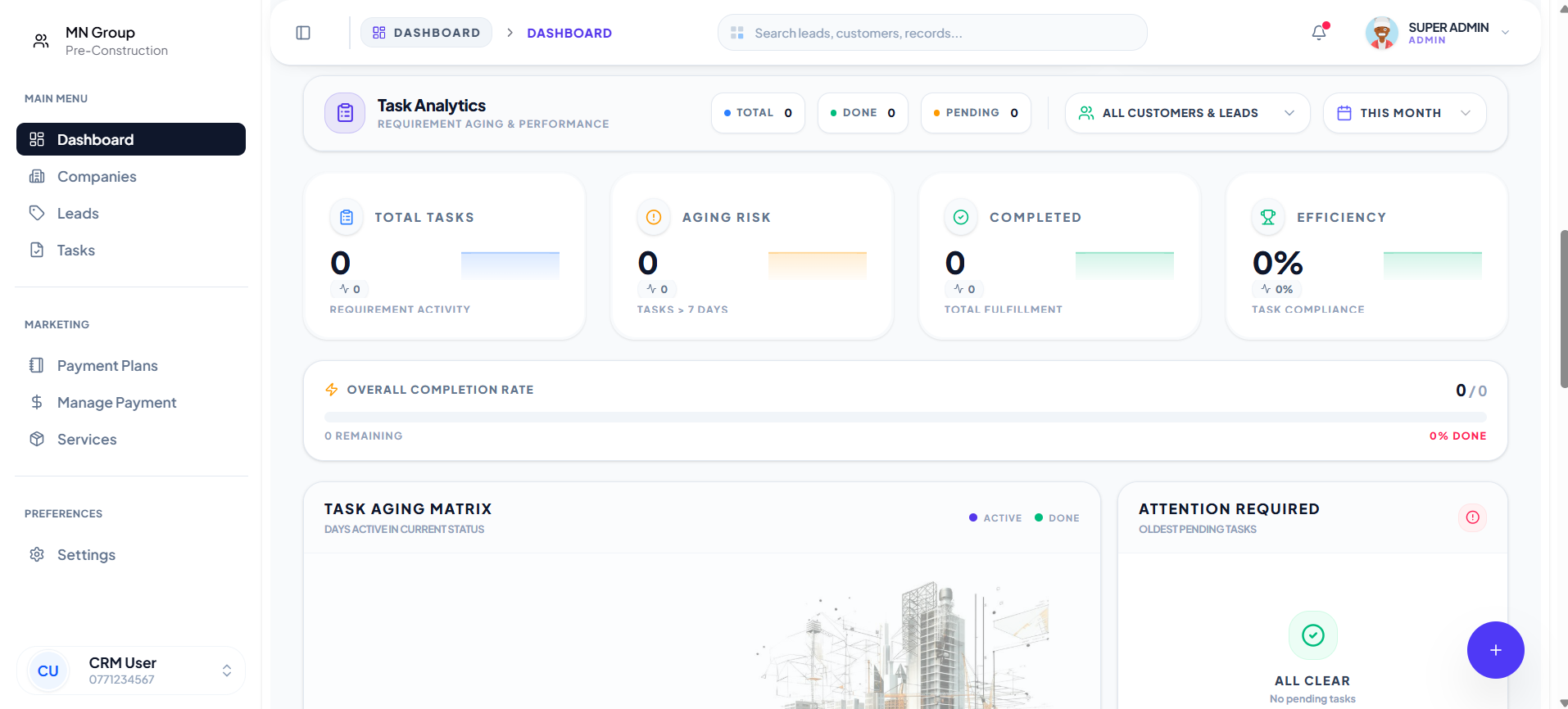This screenshot has height=709, width=1568.
Task: Click the CRM User phone number 0771234567
Action: [121, 680]
